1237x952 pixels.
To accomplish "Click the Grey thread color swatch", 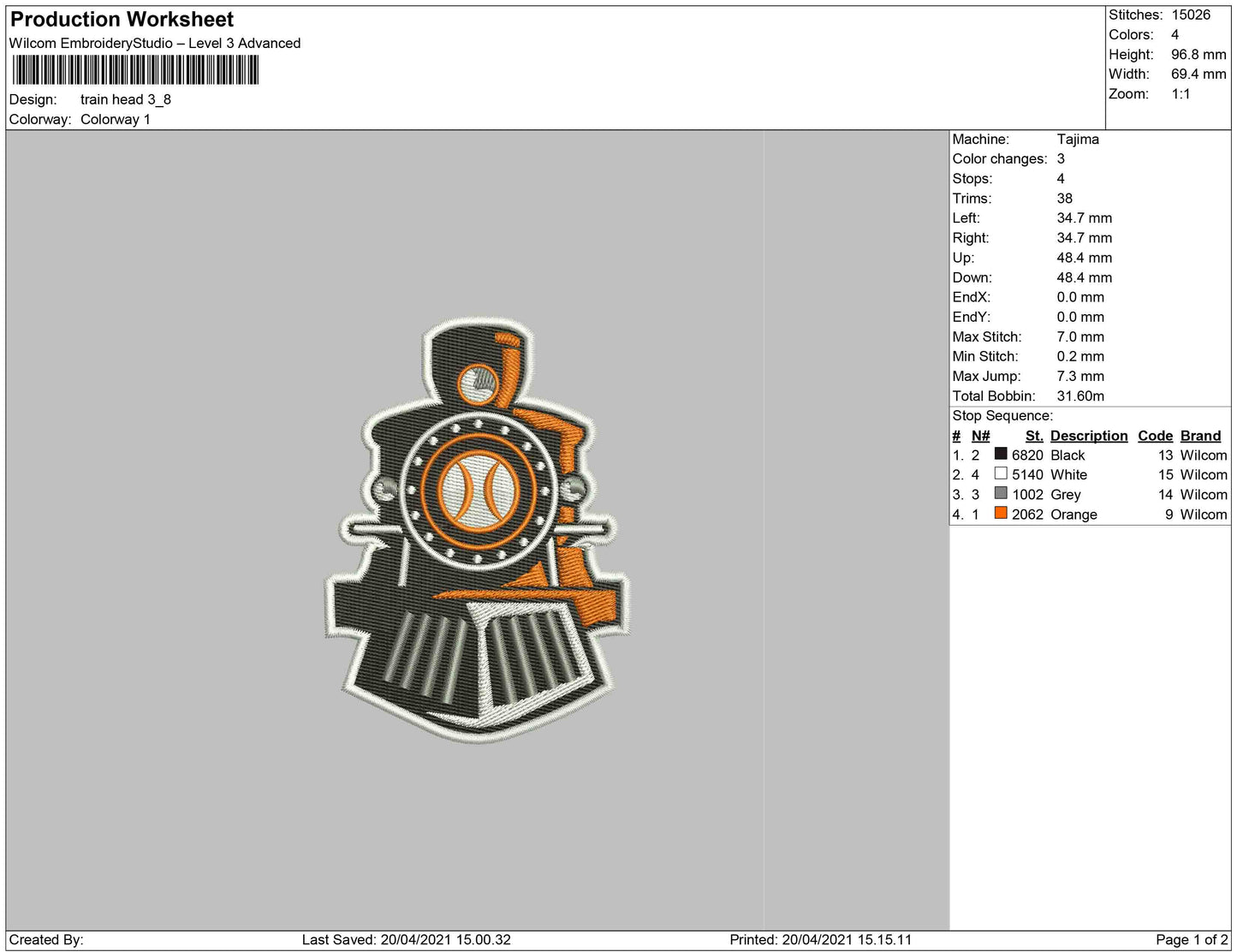I will click(x=1000, y=493).
